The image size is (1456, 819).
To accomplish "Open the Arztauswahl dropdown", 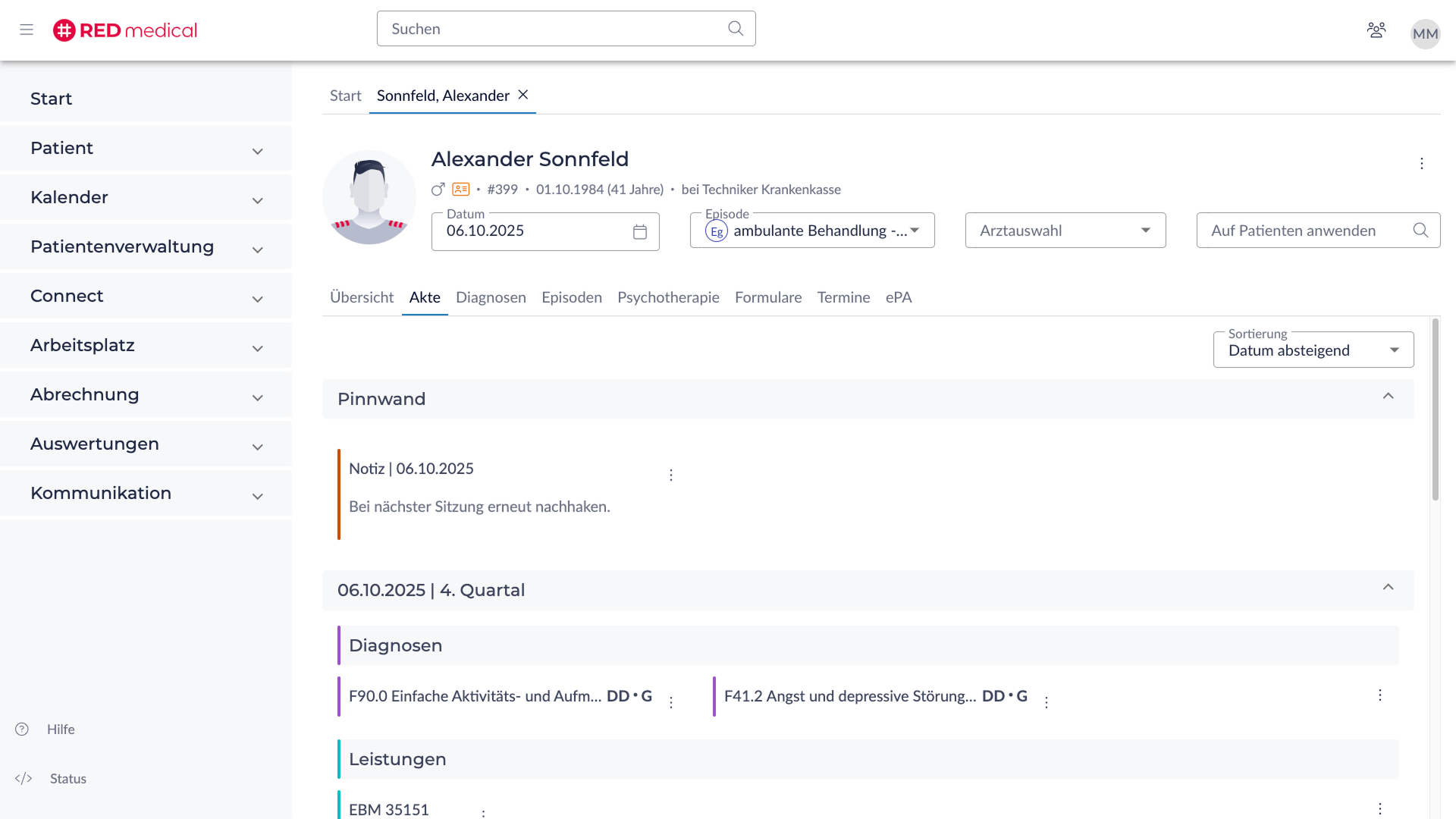I will pyautogui.click(x=1065, y=231).
